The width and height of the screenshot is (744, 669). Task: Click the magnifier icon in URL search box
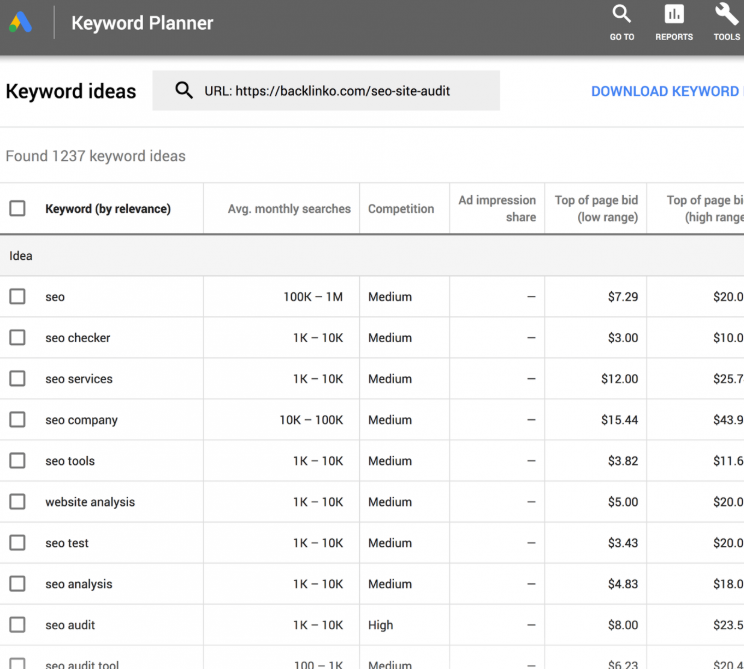[184, 90]
